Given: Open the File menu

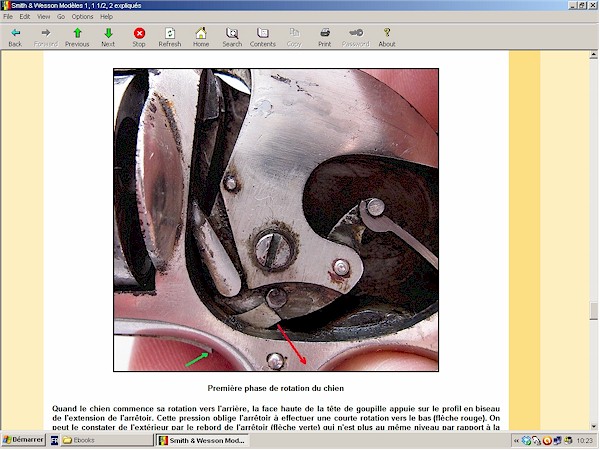Looking at the screenshot, I should click(9, 17).
